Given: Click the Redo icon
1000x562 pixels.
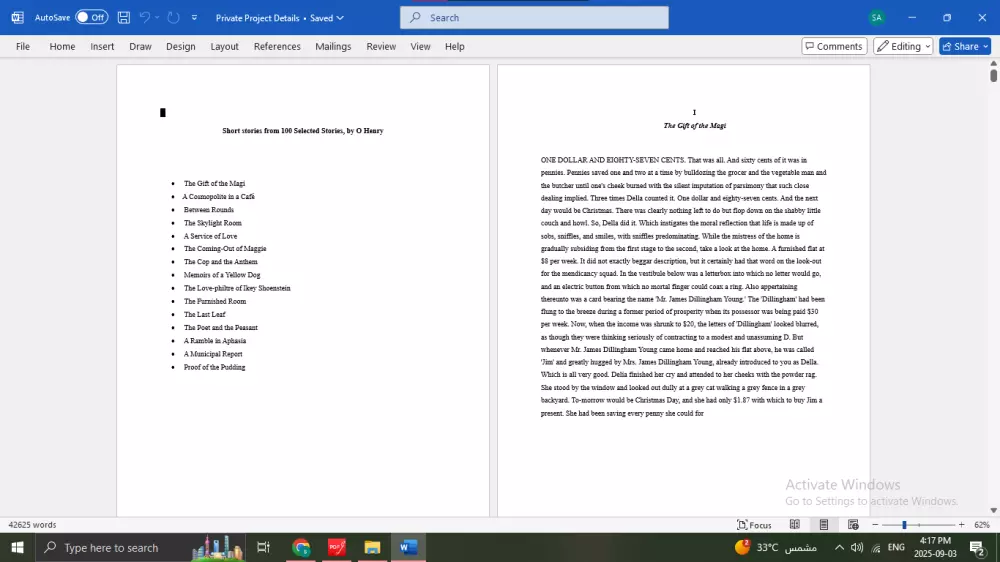Looking at the screenshot, I should click(173, 17).
